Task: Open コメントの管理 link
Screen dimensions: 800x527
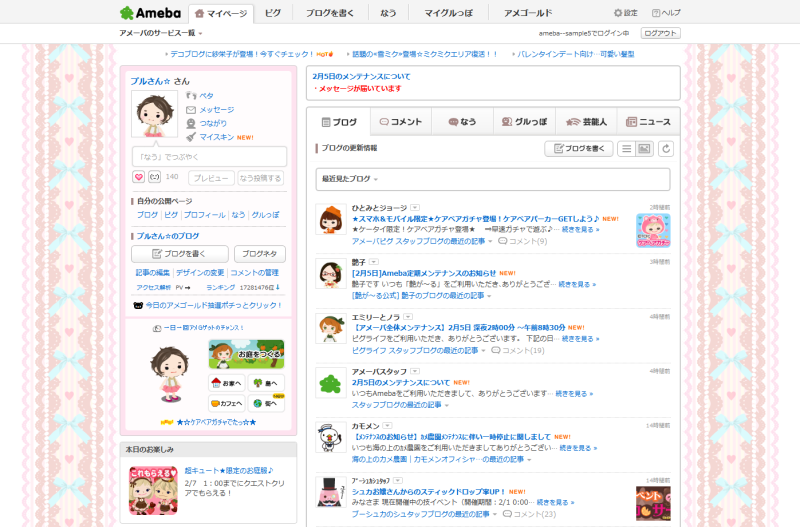Action: 255,272
